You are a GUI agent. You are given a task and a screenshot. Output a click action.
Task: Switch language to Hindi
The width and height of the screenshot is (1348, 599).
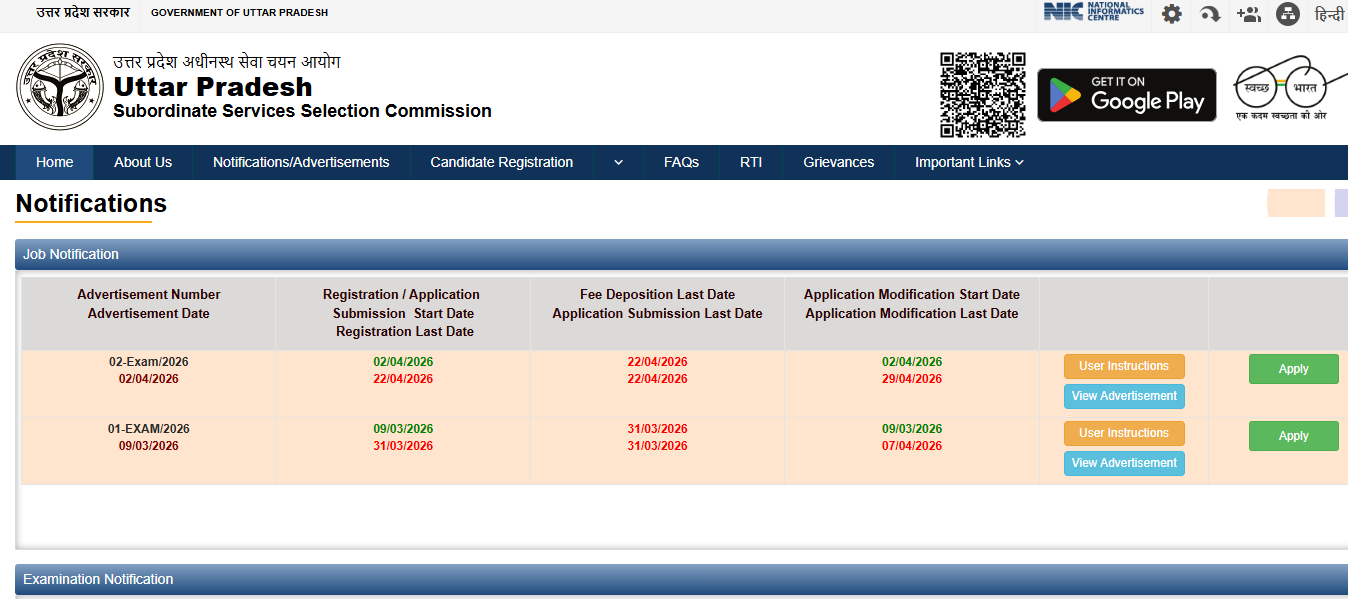click(1329, 14)
